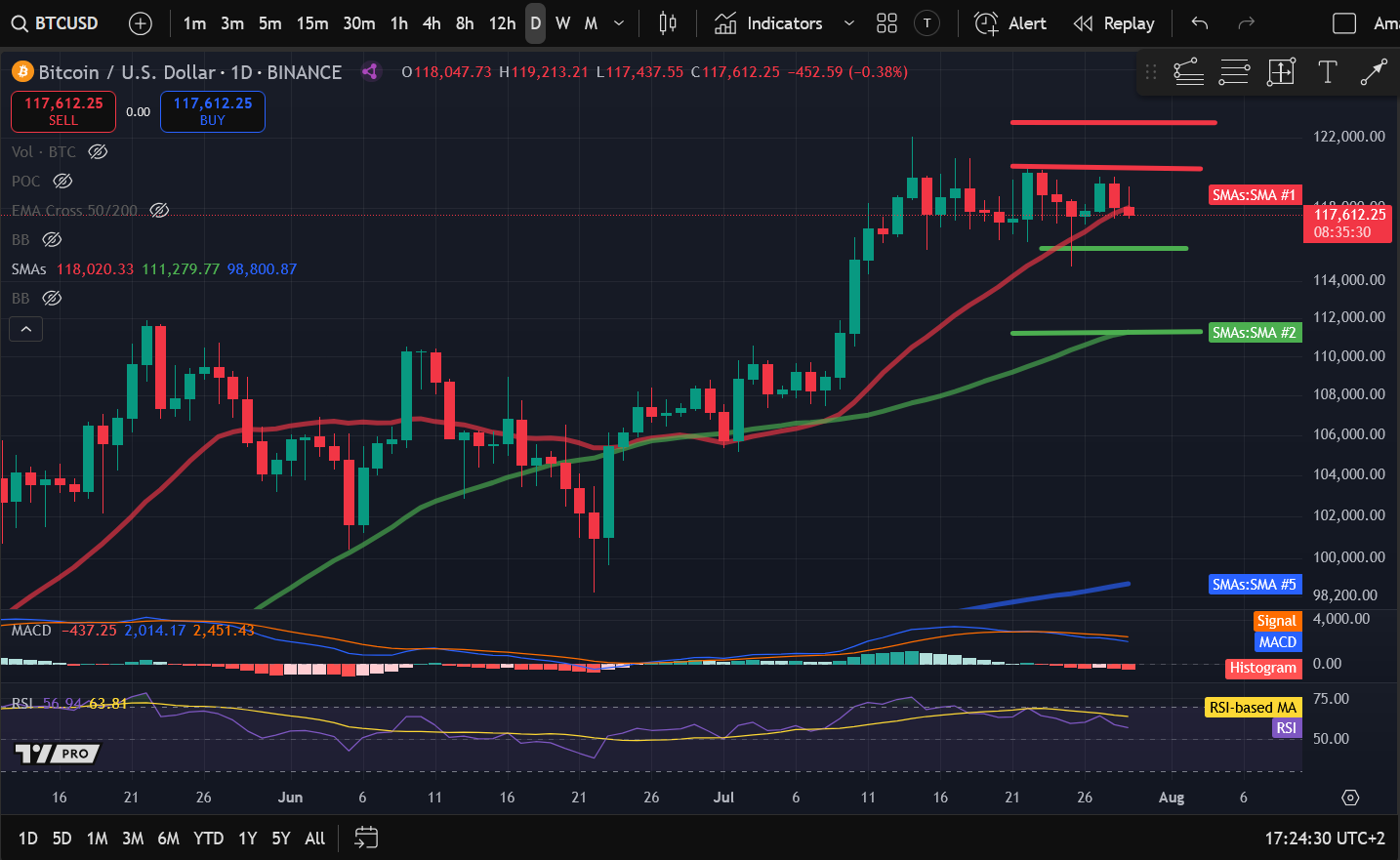Open chart settings gear icon
Screen dimensions: 1400x860
(x=1350, y=798)
